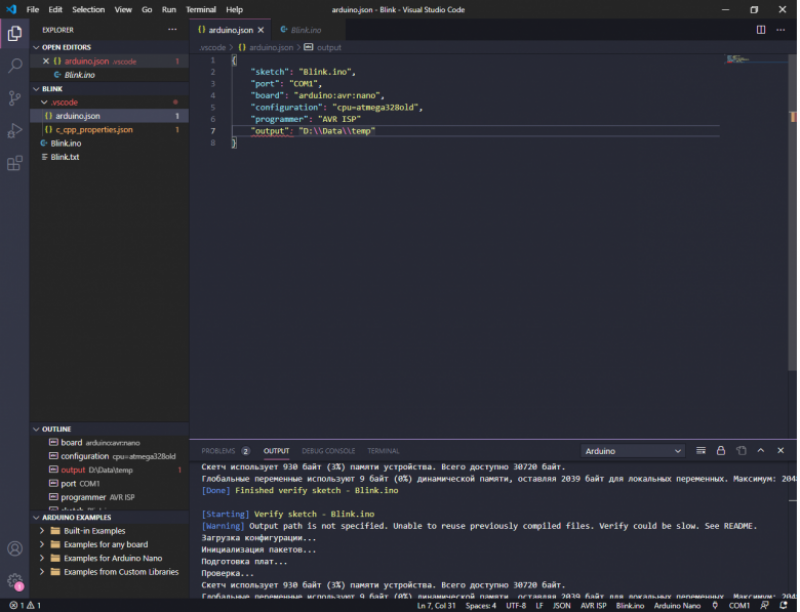The width and height of the screenshot is (800, 612).
Task: Open the Run menu
Action: [169, 9]
